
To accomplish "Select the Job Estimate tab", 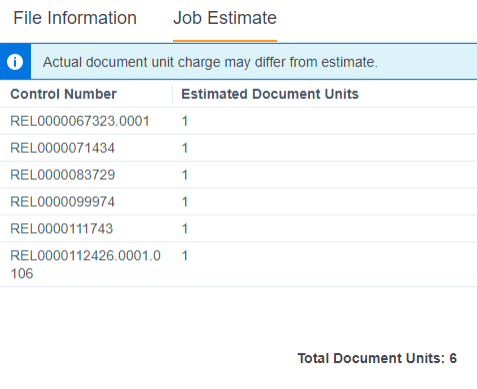I will [x=225, y=18].
